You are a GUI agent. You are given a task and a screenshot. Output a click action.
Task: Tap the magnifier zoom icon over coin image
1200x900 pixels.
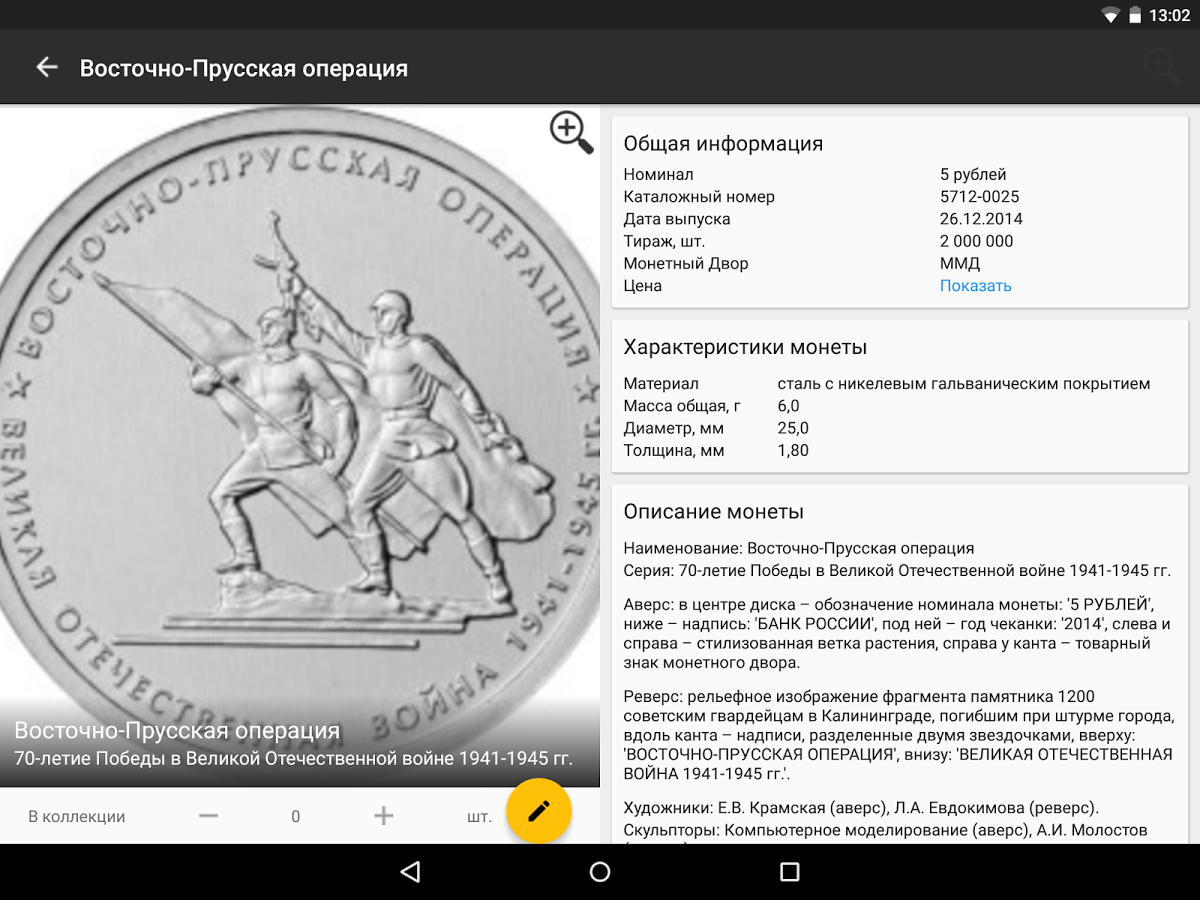pyautogui.click(x=571, y=132)
